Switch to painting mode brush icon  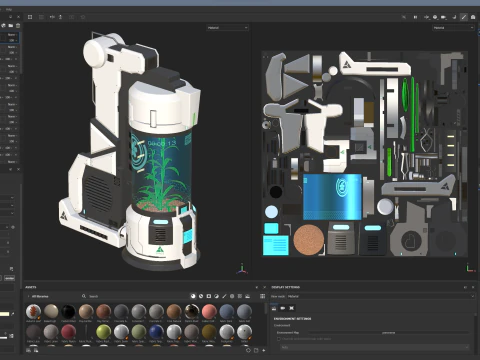tap(464, 17)
